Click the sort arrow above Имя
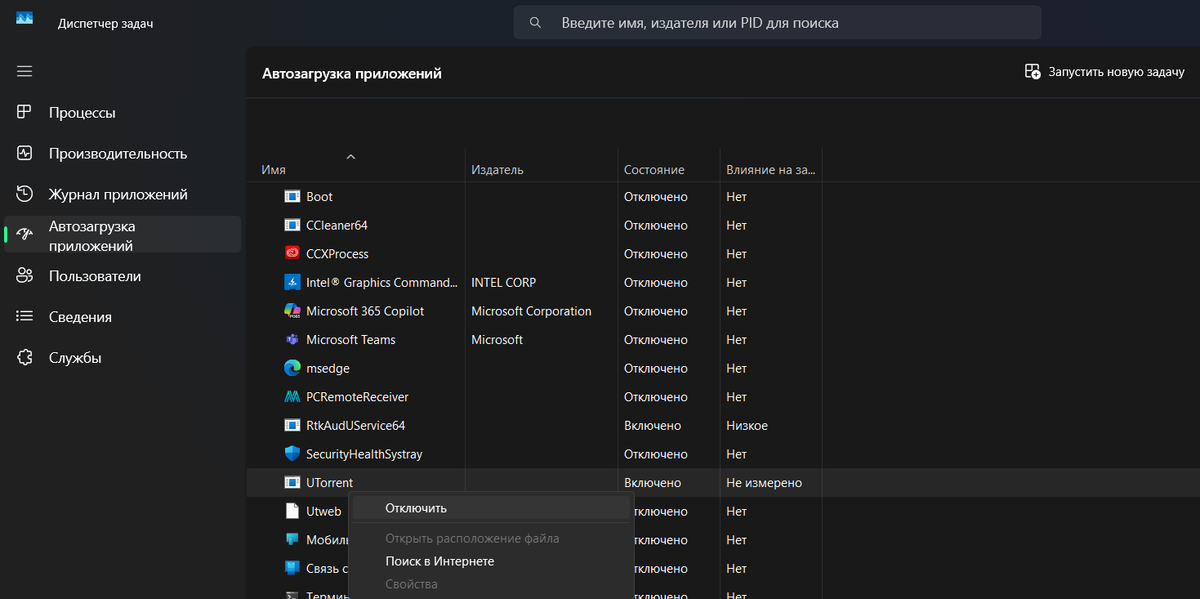 (350, 156)
